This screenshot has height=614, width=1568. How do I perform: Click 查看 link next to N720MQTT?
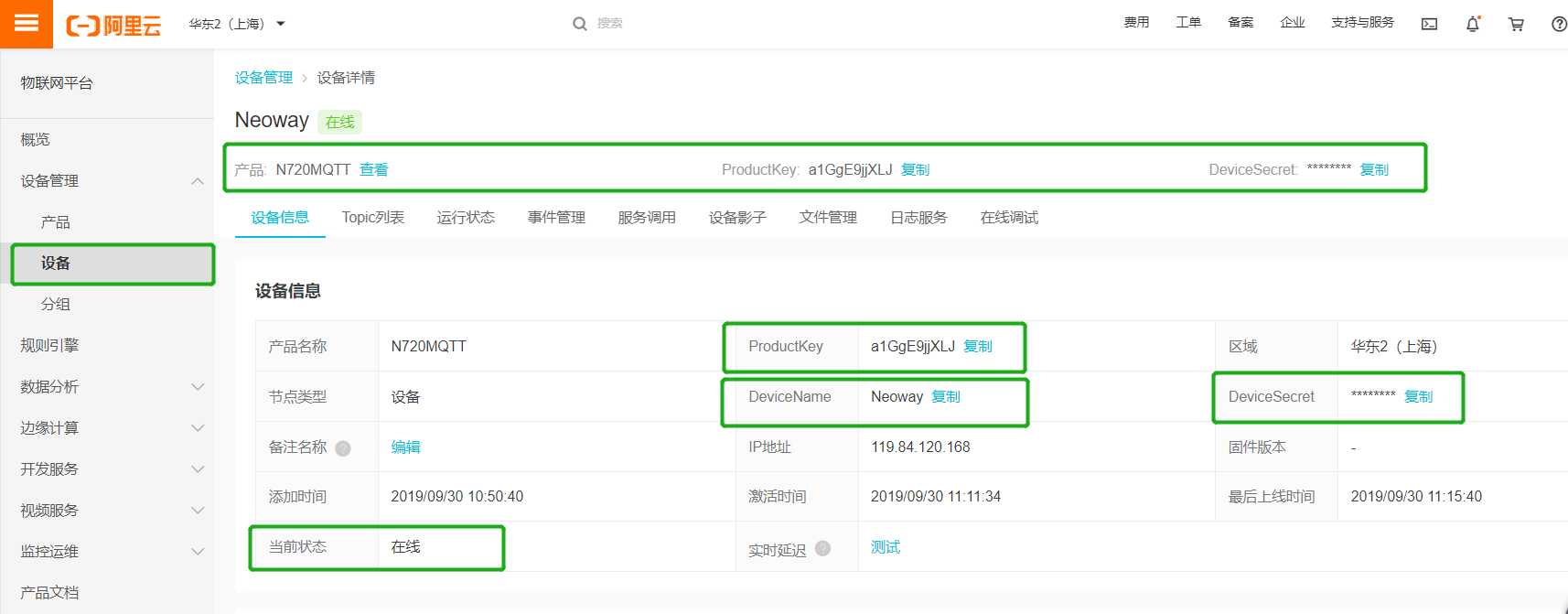pyautogui.click(x=374, y=169)
